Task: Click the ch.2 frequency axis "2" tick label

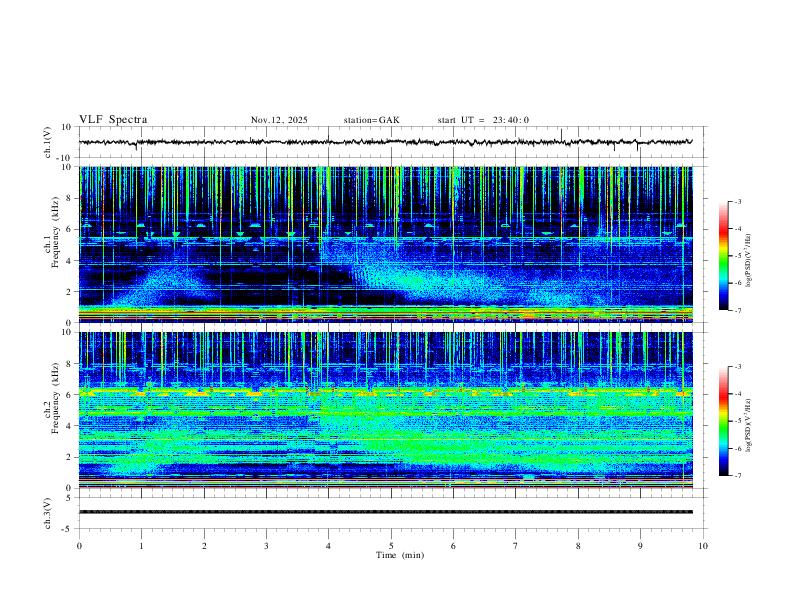Action: click(69, 457)
